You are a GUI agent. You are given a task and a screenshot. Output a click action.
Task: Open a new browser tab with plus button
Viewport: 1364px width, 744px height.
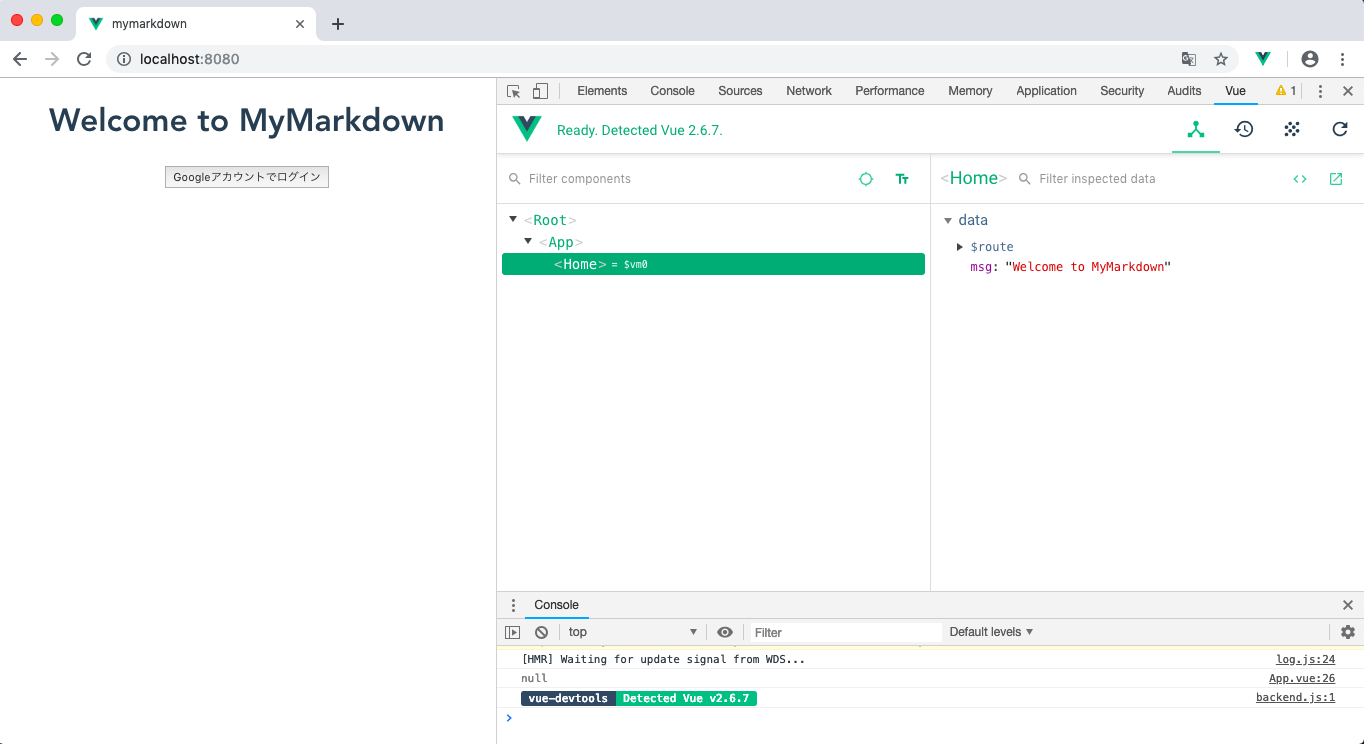click(338, 24)
